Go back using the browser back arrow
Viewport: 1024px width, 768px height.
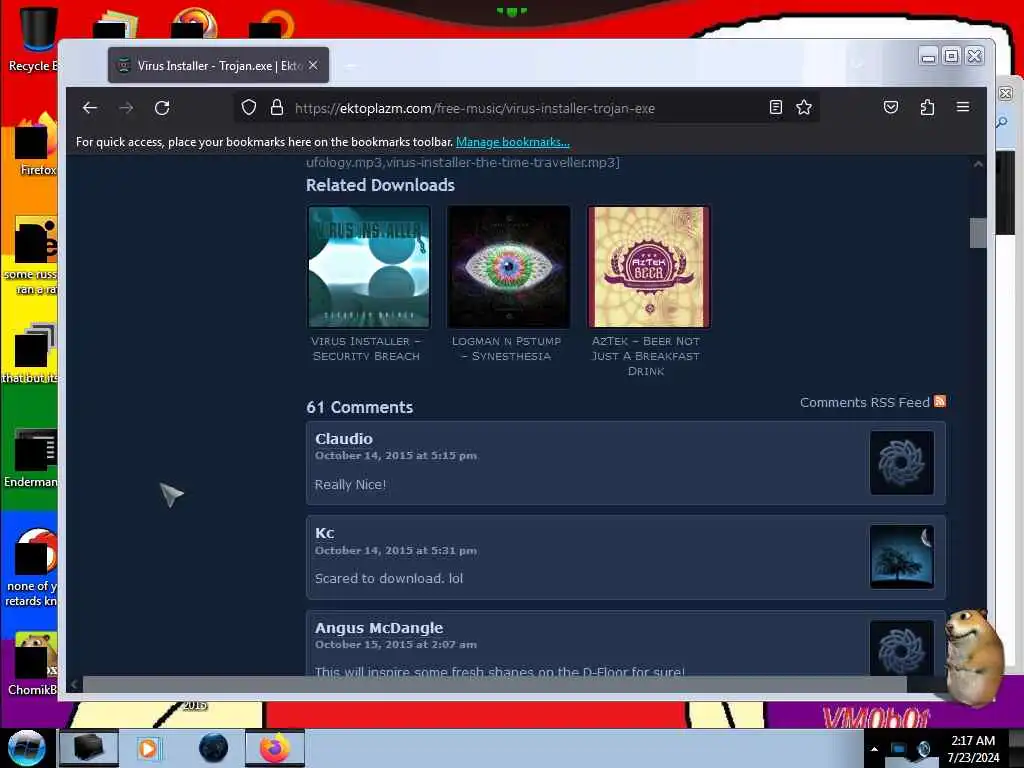coord(90,108)
